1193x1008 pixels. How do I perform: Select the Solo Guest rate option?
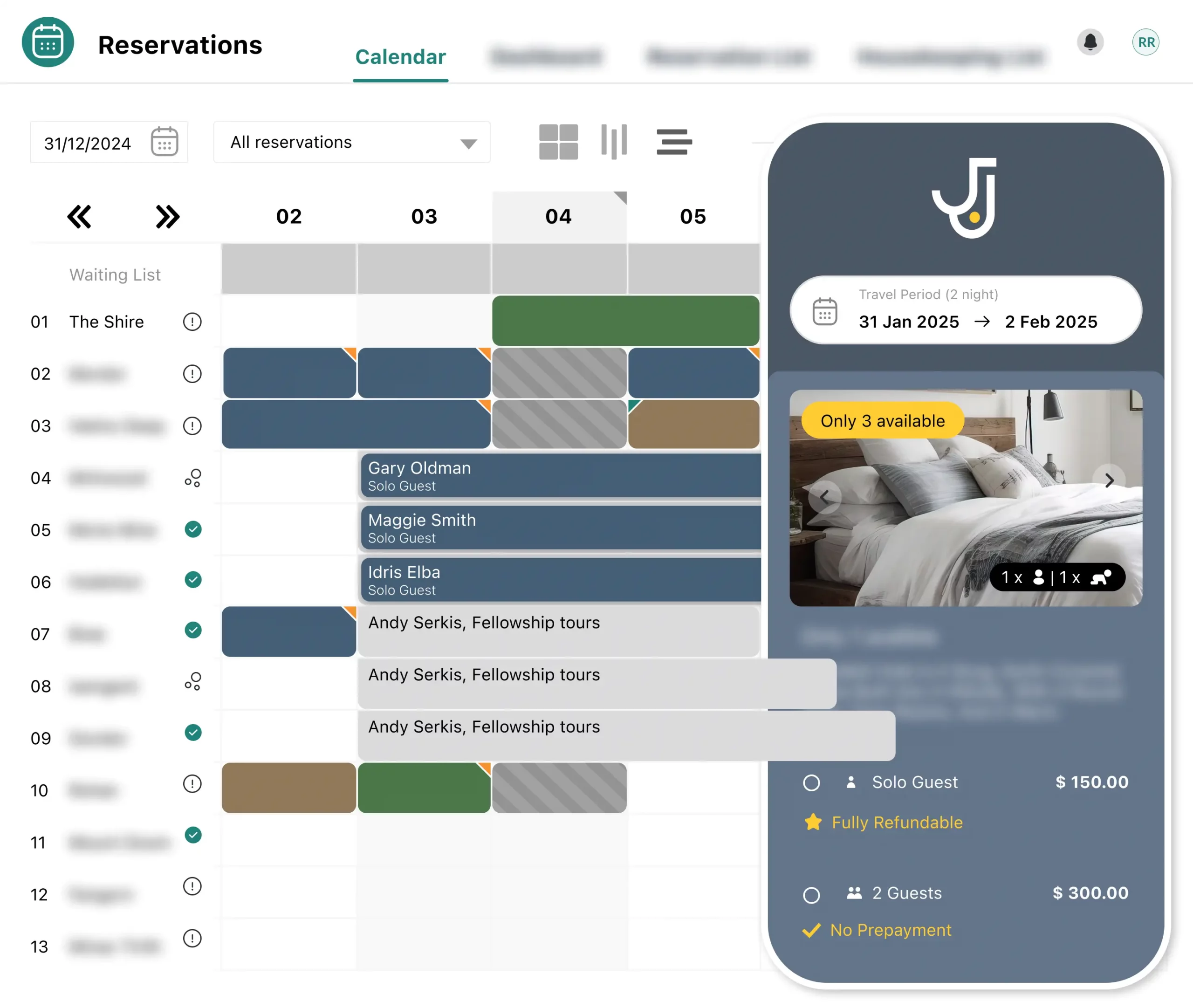811,783
